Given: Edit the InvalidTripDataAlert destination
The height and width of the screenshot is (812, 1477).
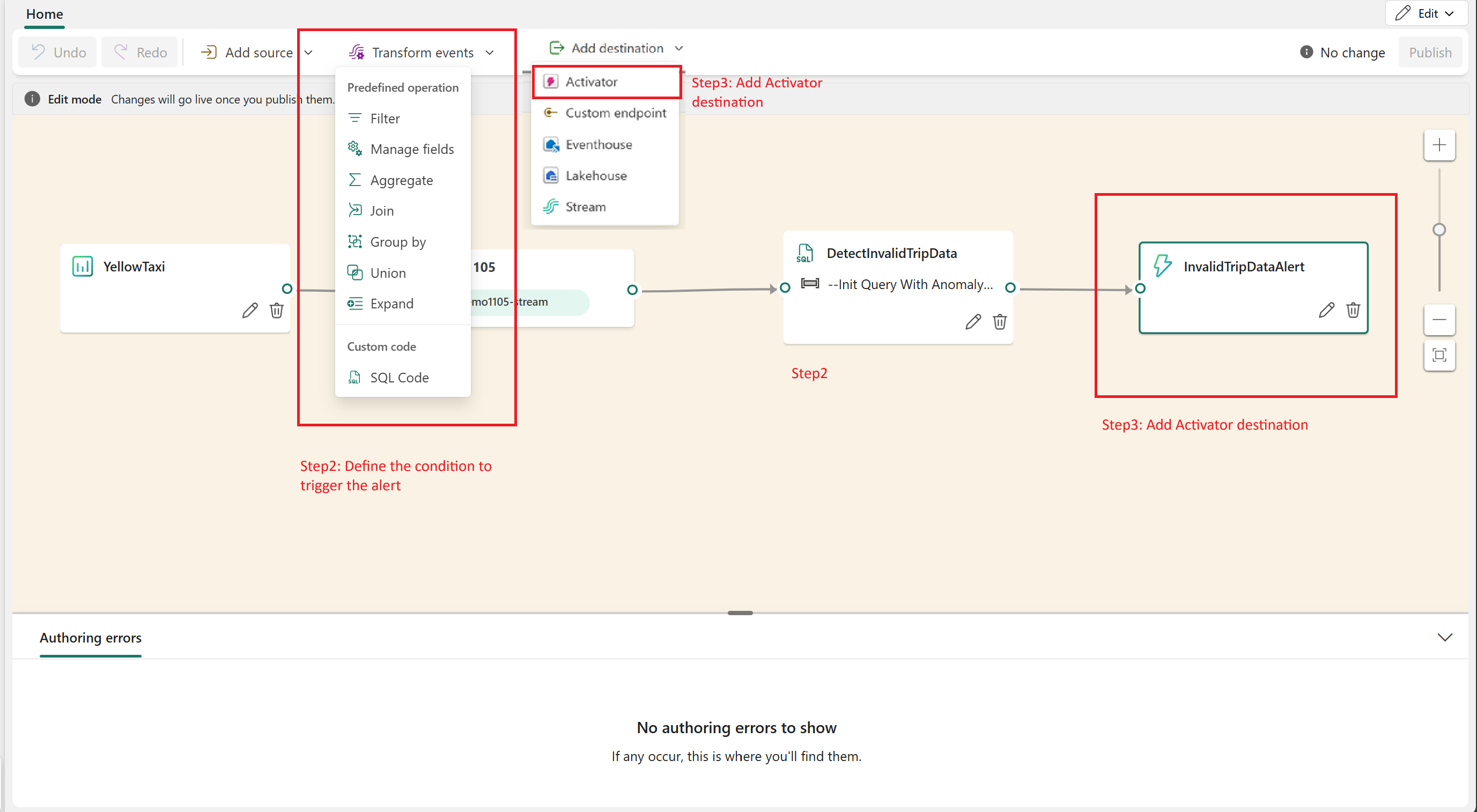Looking at the screenshot, I should click(x=1326, y=310).
